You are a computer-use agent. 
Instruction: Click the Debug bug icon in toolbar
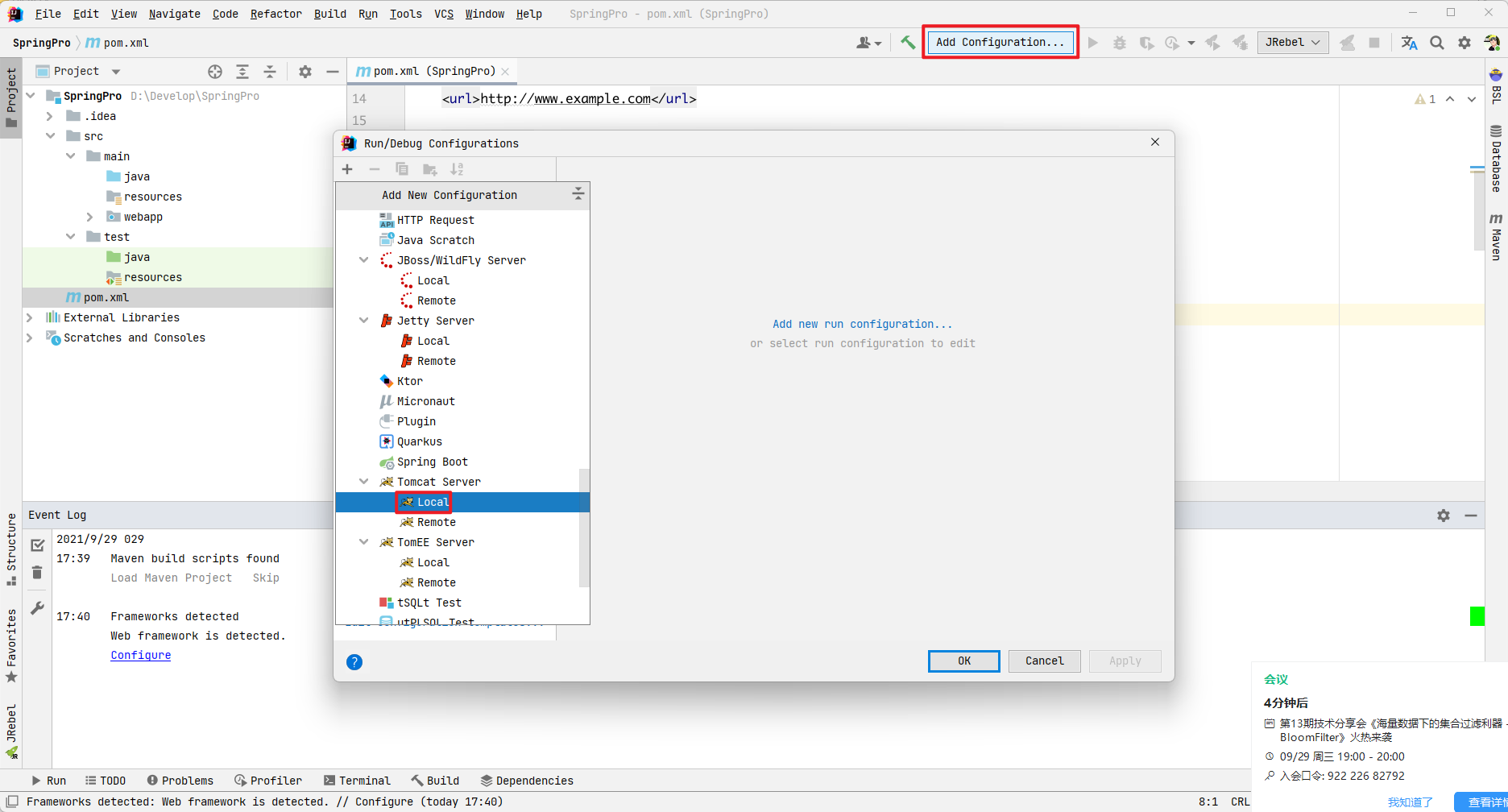(x=1120, y=43)
